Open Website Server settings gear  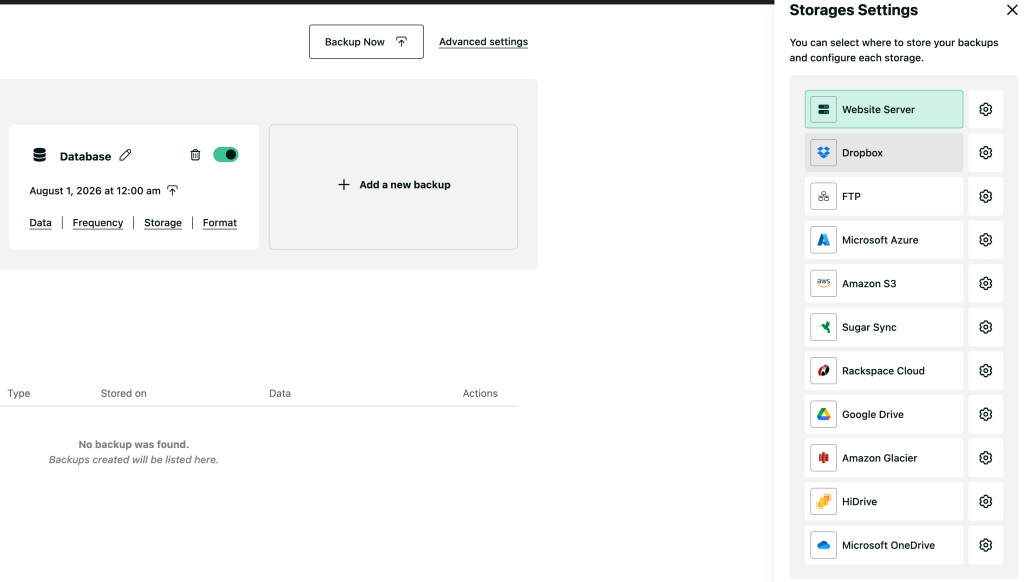tap(985, 109)
